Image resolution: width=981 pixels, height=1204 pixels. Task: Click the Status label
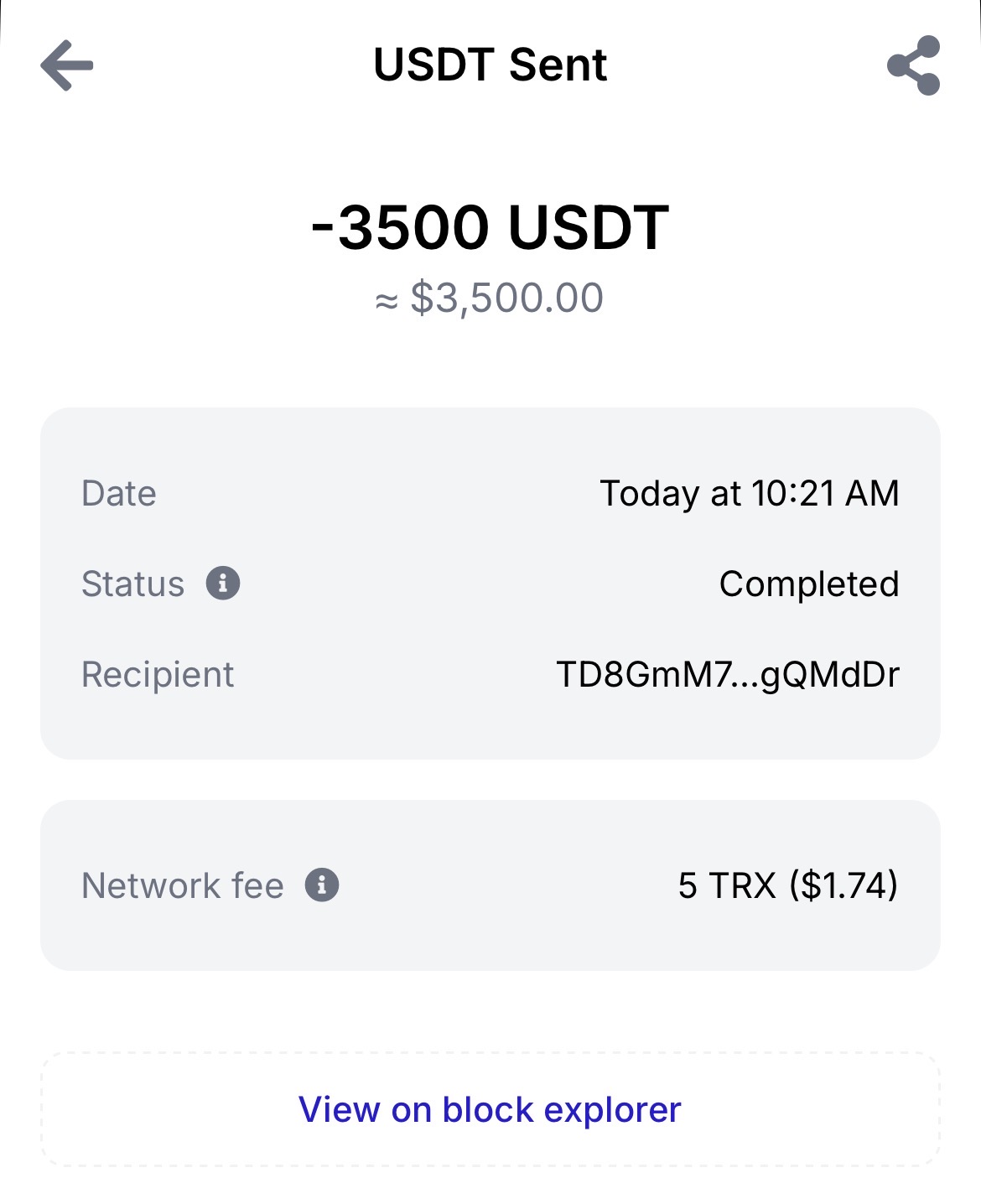132,584
